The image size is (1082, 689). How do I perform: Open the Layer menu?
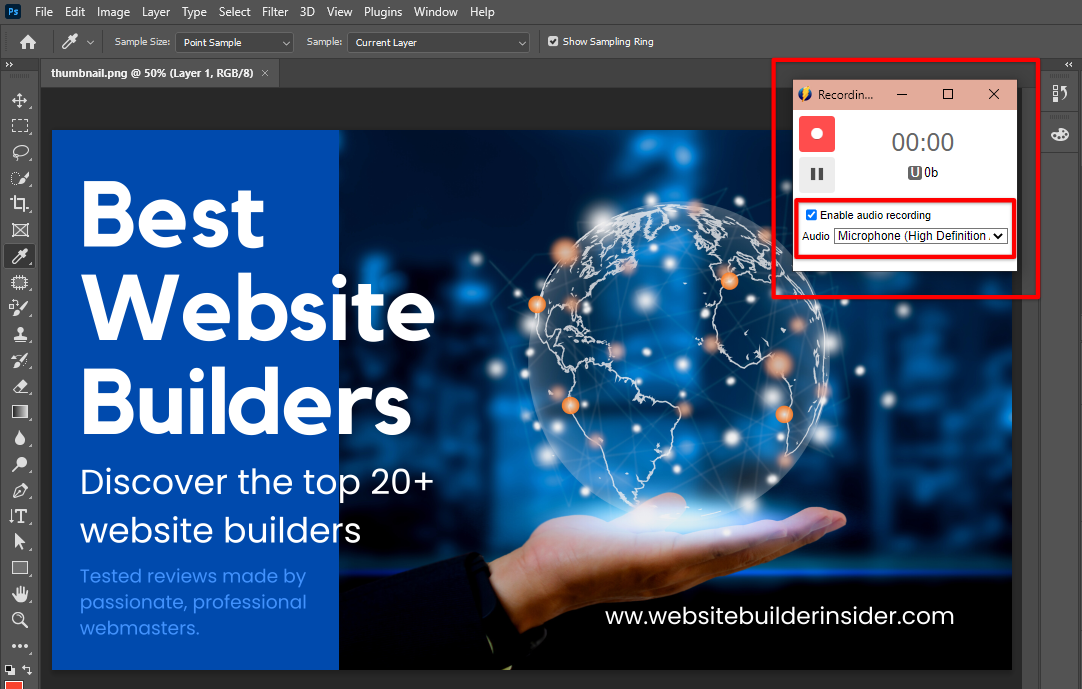point(156,12)
